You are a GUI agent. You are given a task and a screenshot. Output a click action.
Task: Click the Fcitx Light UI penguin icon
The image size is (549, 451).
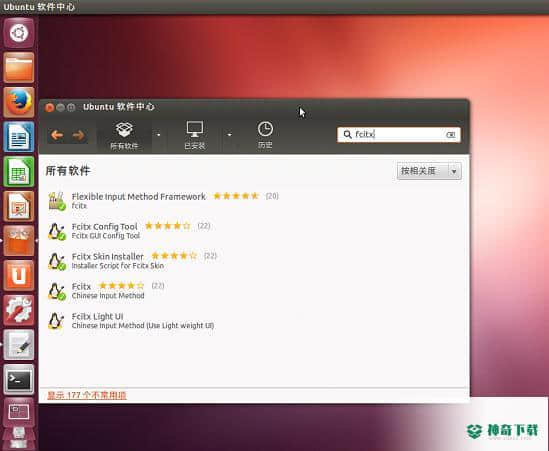[56, 321]
